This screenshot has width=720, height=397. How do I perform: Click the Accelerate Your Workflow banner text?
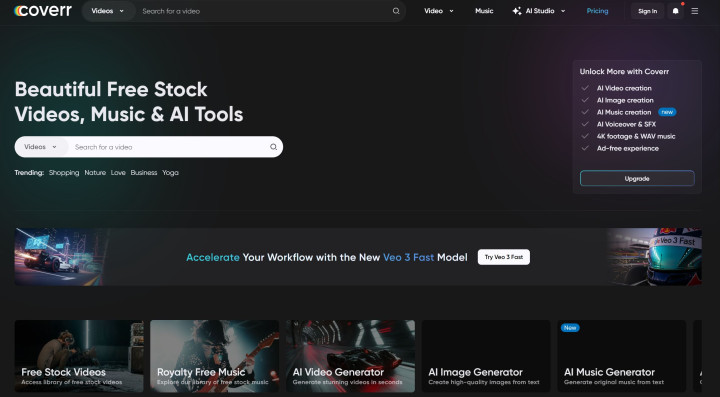click(326, 257)
